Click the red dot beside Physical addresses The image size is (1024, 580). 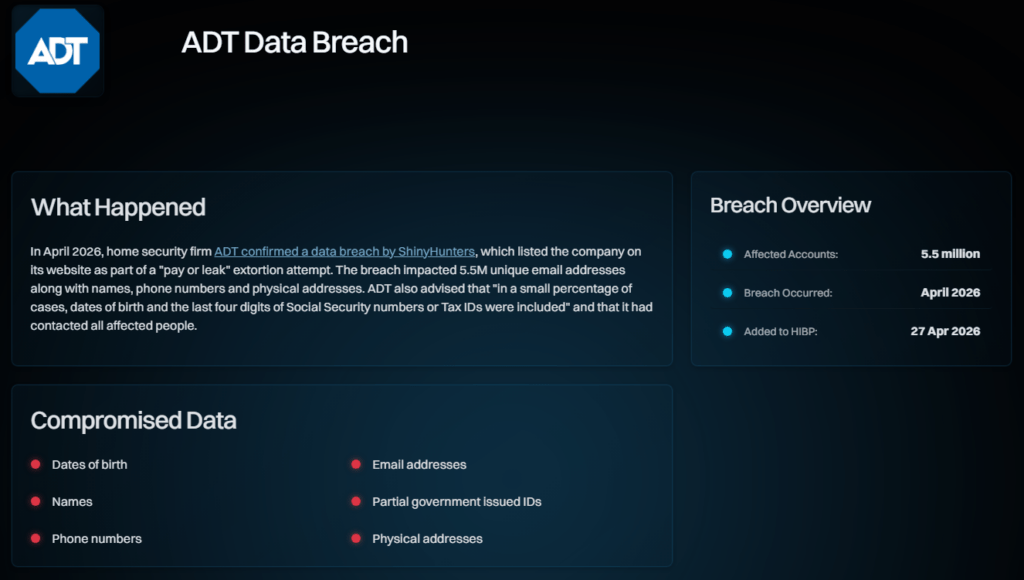[356, 539]
